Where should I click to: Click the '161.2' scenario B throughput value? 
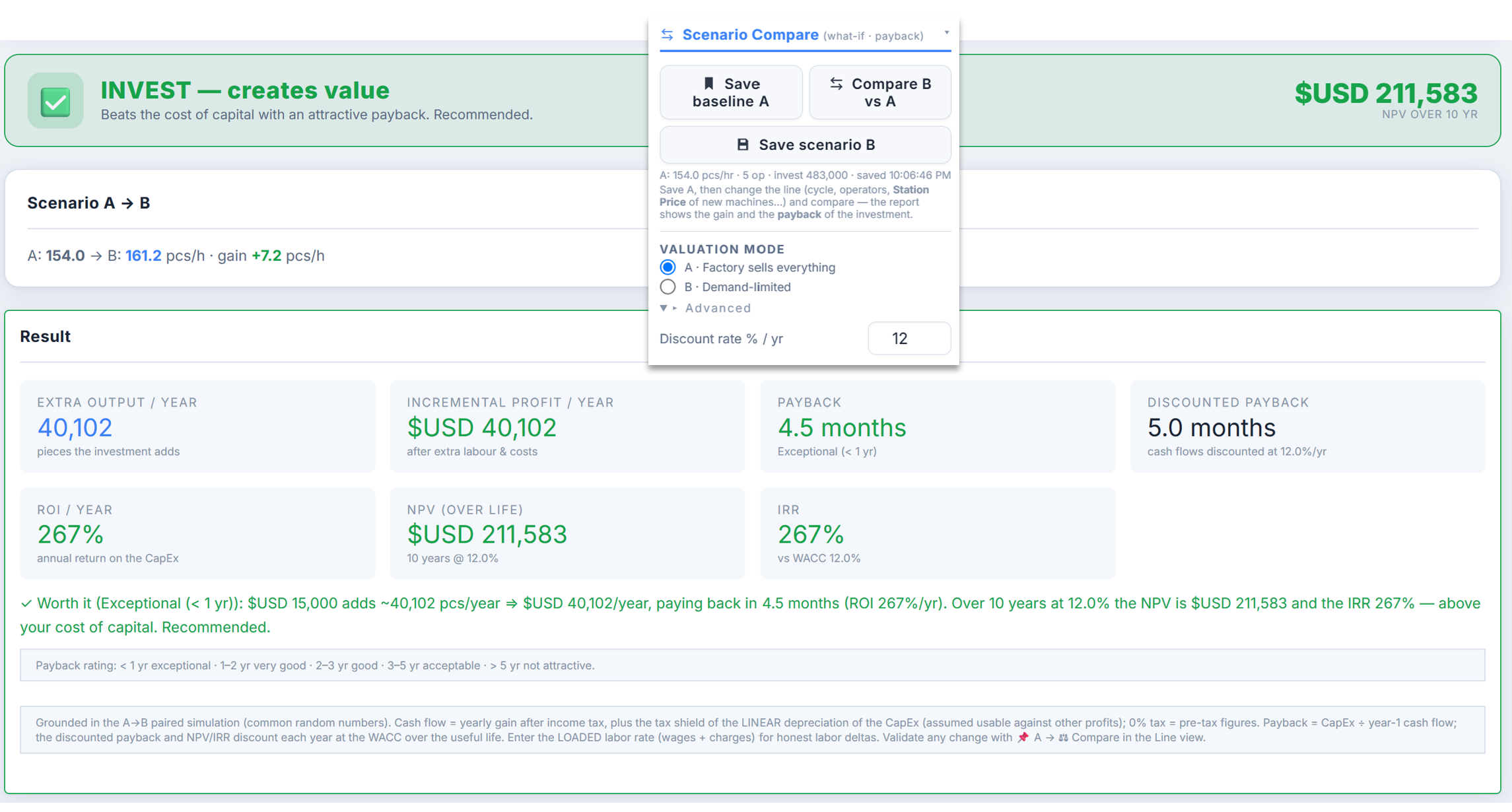click(143, 255)
